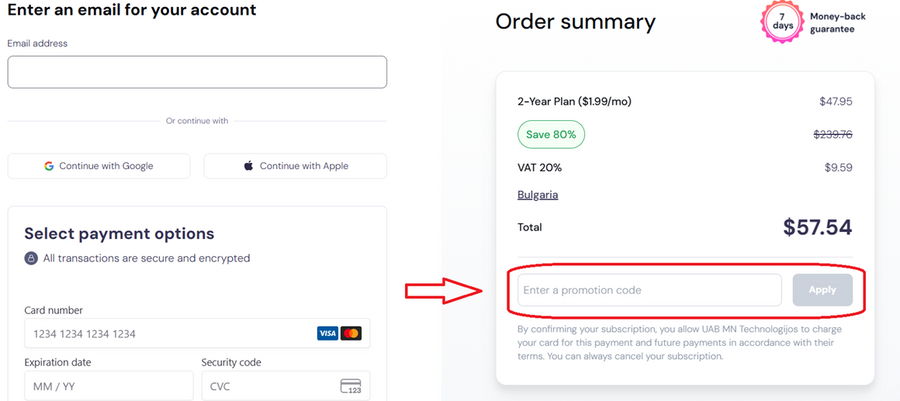Screen dimensions: 900x401
Task: Click the promotion code input
Action: [649, 290]
